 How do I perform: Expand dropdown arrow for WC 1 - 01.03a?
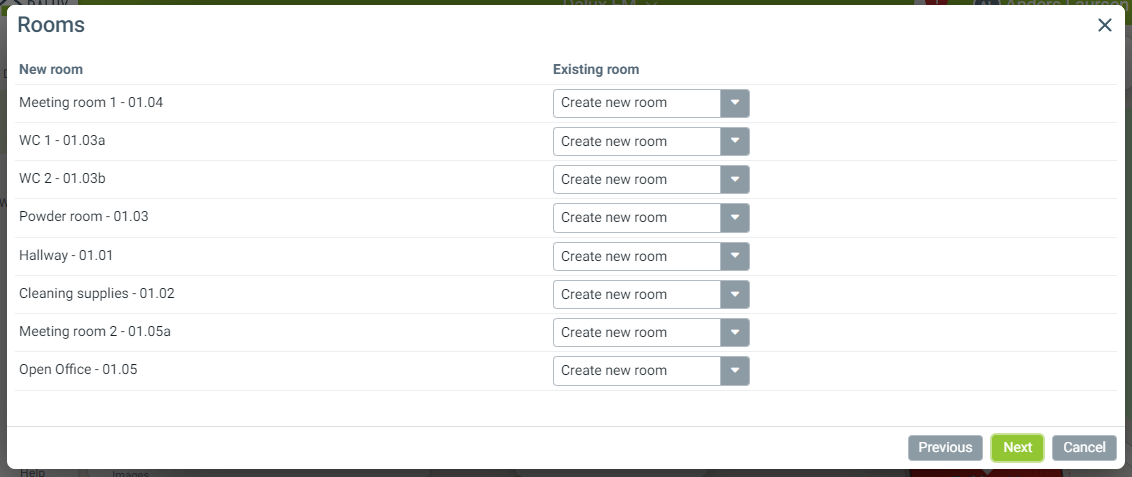[735, 141]
